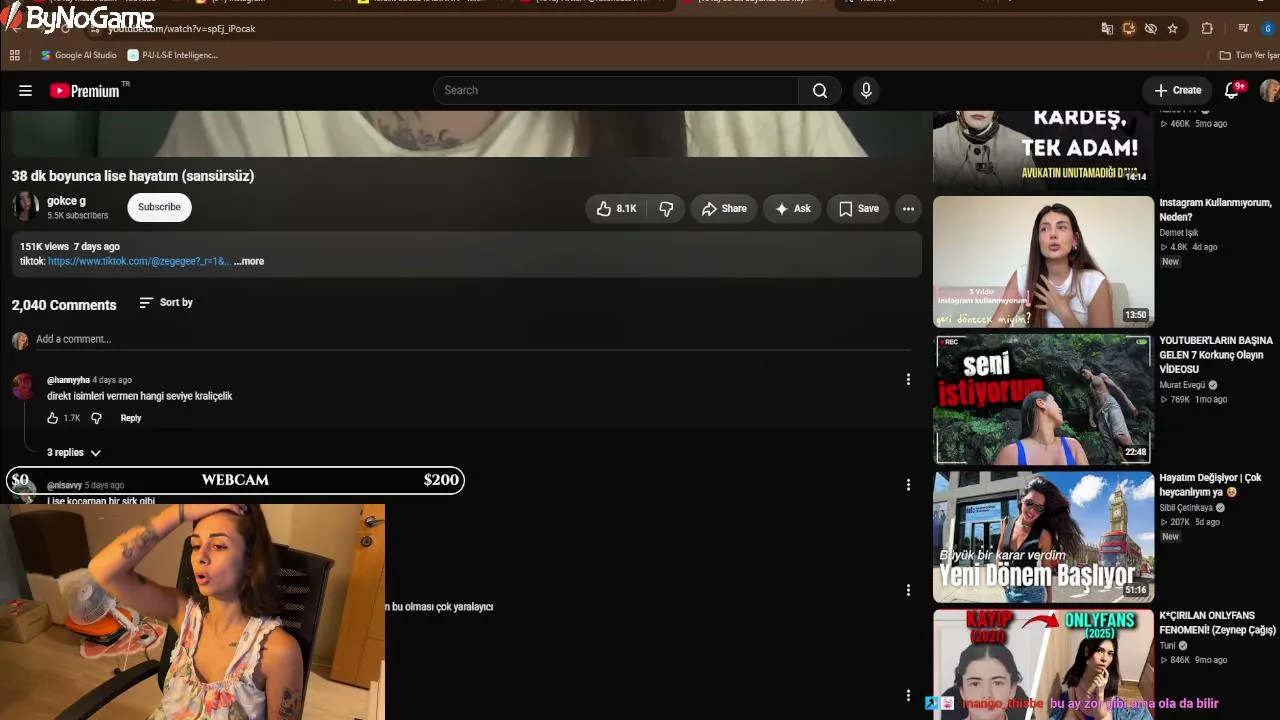
Task: Select the title 38 dk boyunca lise hayatım
Action: 133,176
